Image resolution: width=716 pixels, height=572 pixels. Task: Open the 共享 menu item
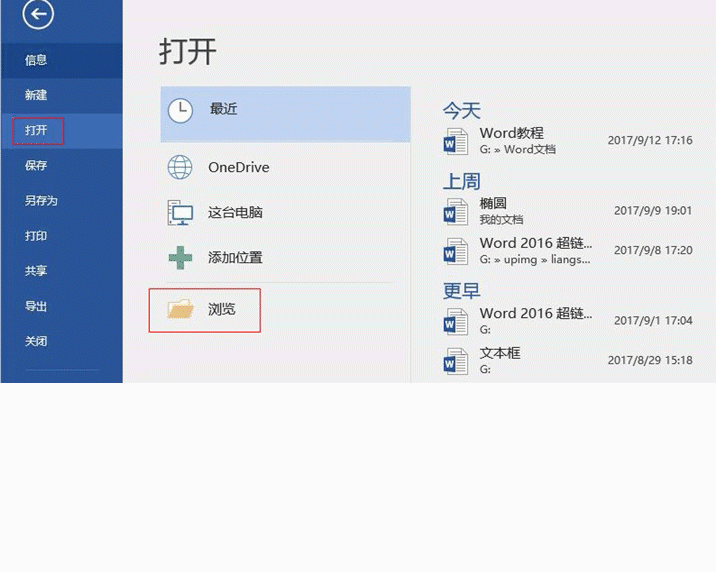pos(62,271)
